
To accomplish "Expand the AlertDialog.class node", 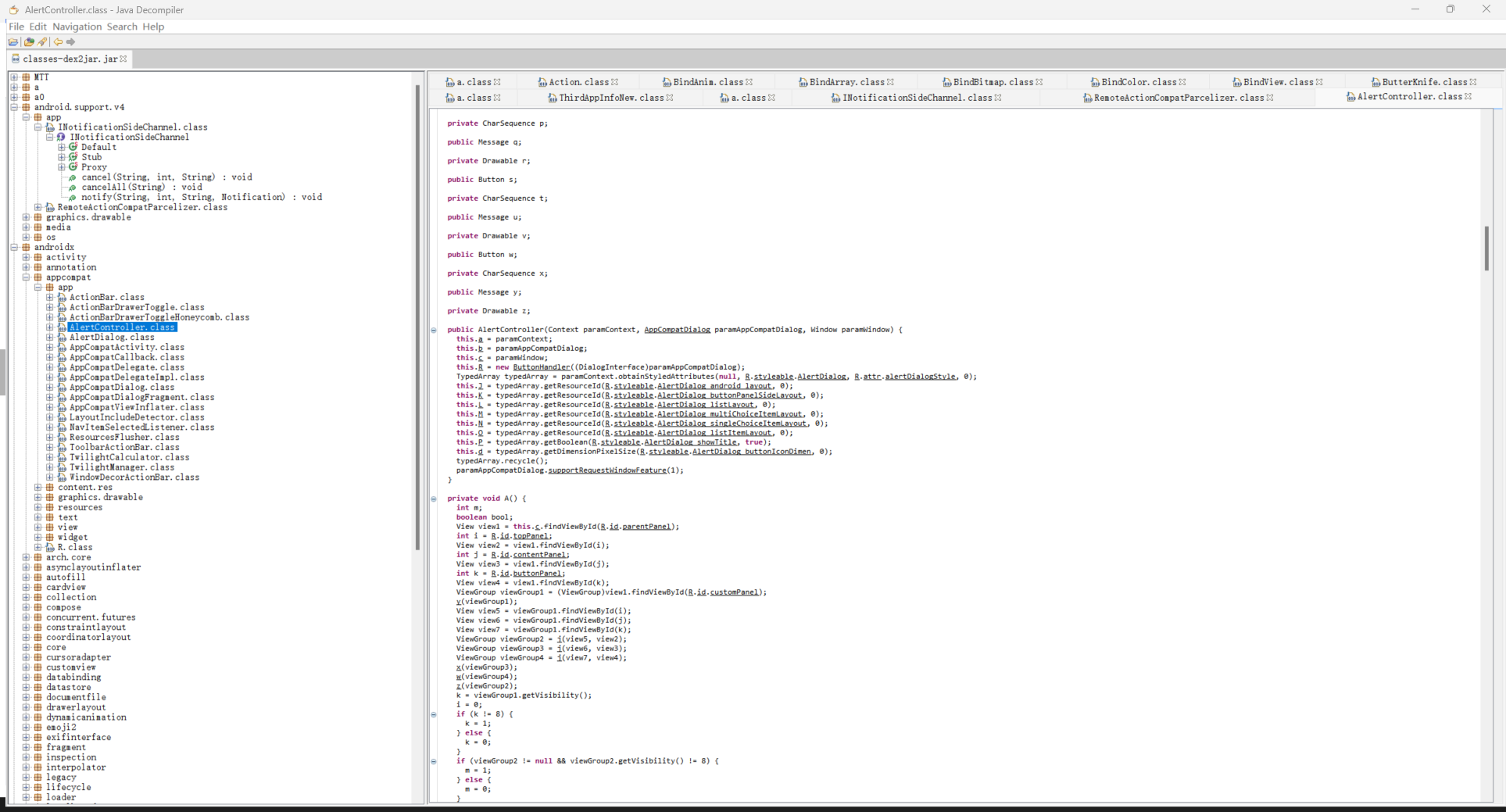I will click(50, 338).
